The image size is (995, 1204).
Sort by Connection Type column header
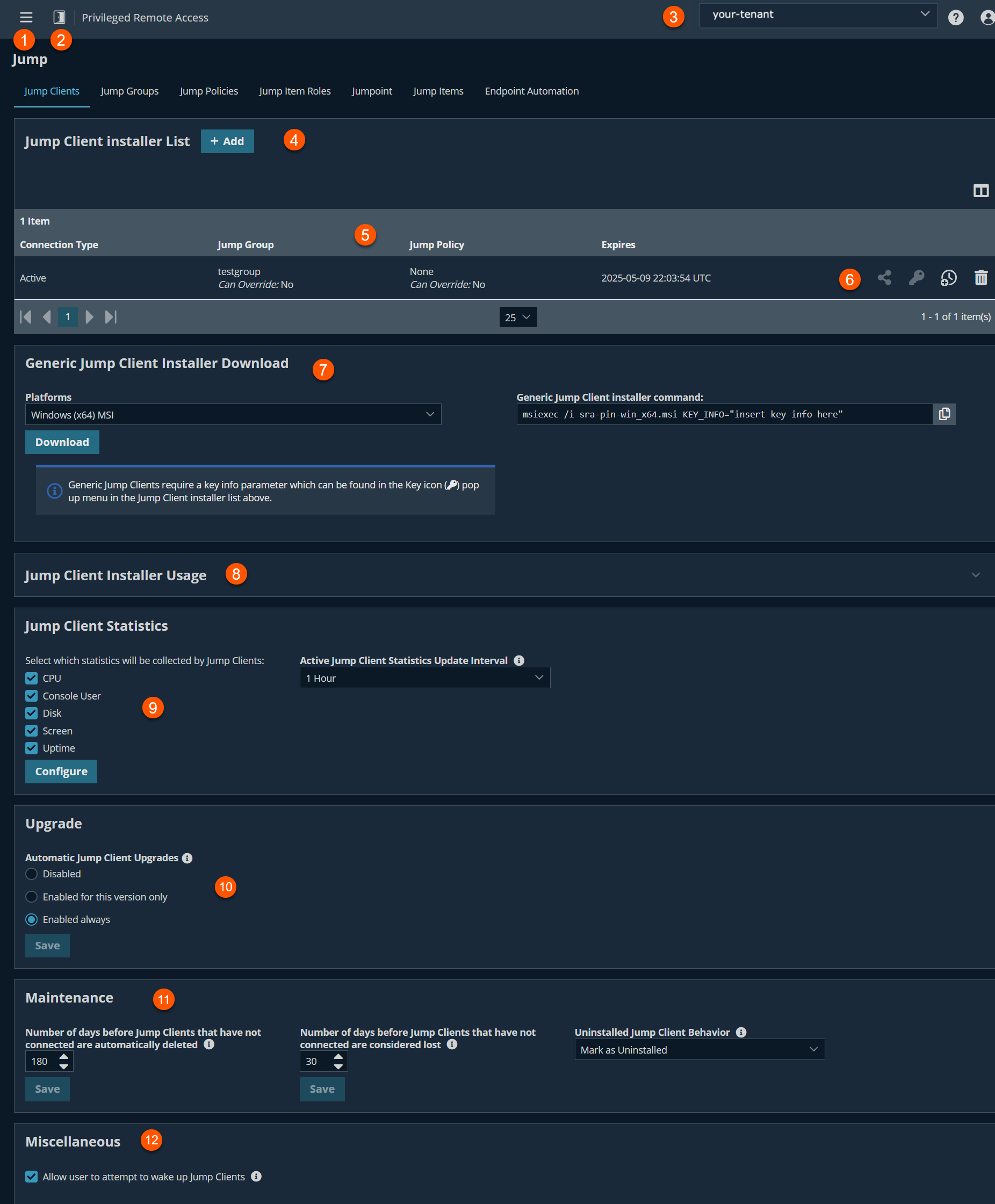pyautogui.click(x=59, y=244)
